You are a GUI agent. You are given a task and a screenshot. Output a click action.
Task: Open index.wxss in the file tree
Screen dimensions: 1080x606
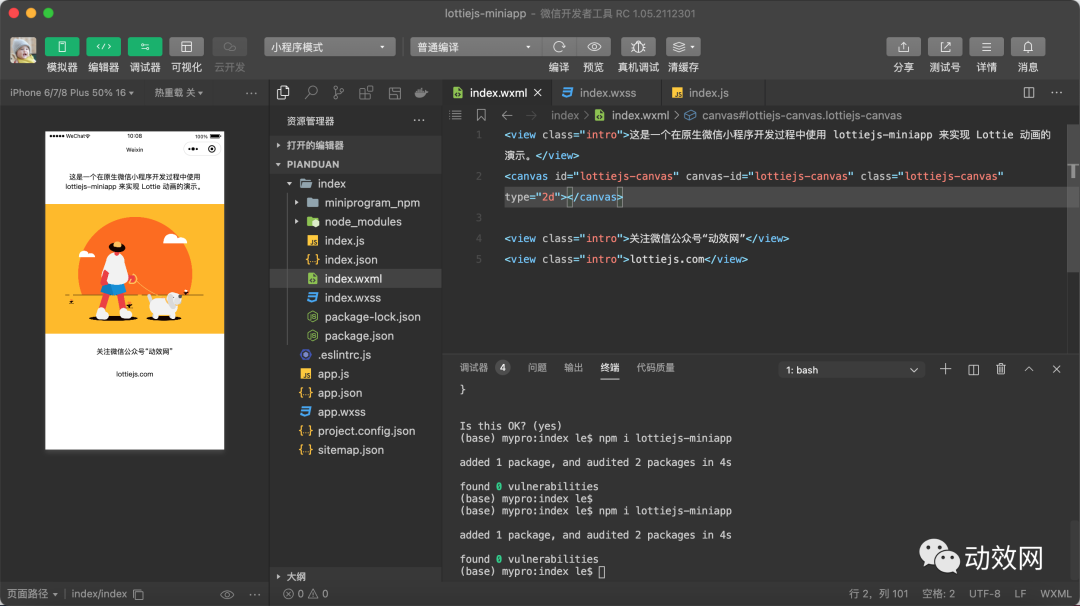[355, 297]
